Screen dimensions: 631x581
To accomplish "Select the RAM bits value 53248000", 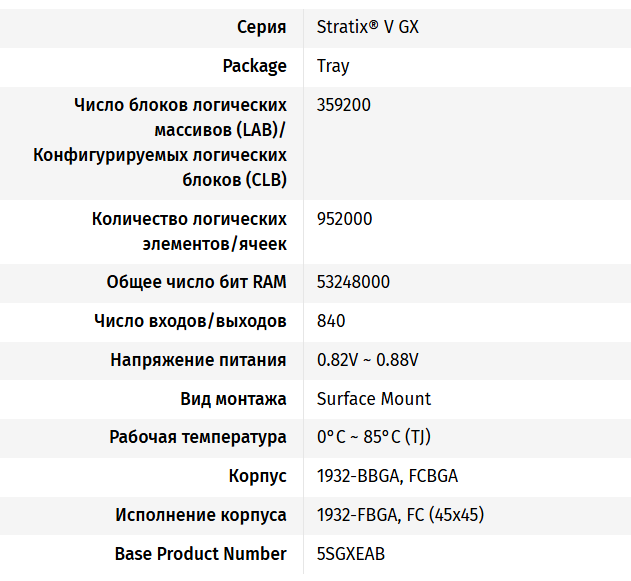I will click(x=353, y=282).
